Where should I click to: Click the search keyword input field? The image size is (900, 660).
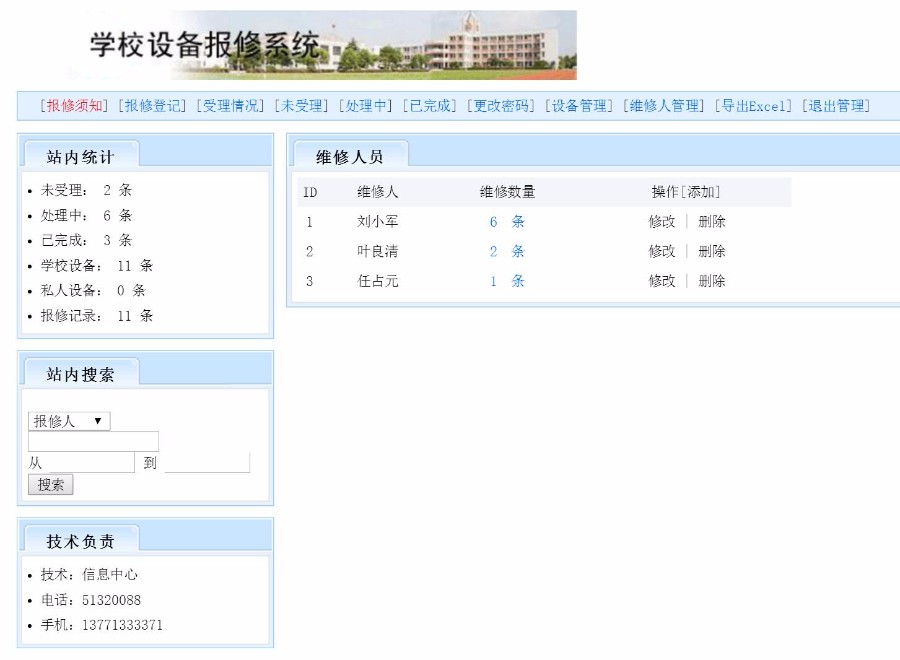tap(93, 441)
